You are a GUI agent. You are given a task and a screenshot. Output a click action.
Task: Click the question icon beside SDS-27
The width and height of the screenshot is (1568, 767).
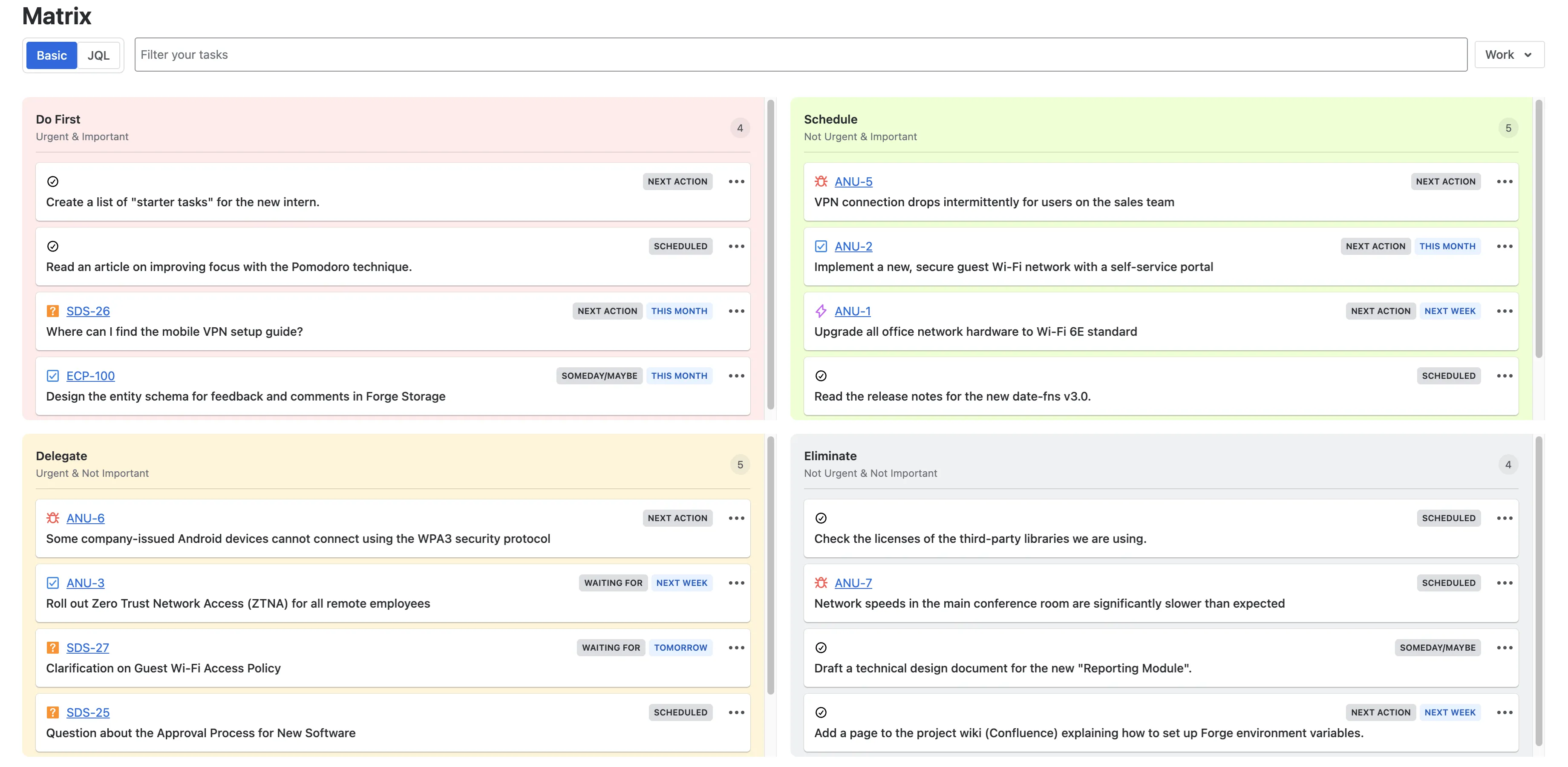(x=53, y=648)
